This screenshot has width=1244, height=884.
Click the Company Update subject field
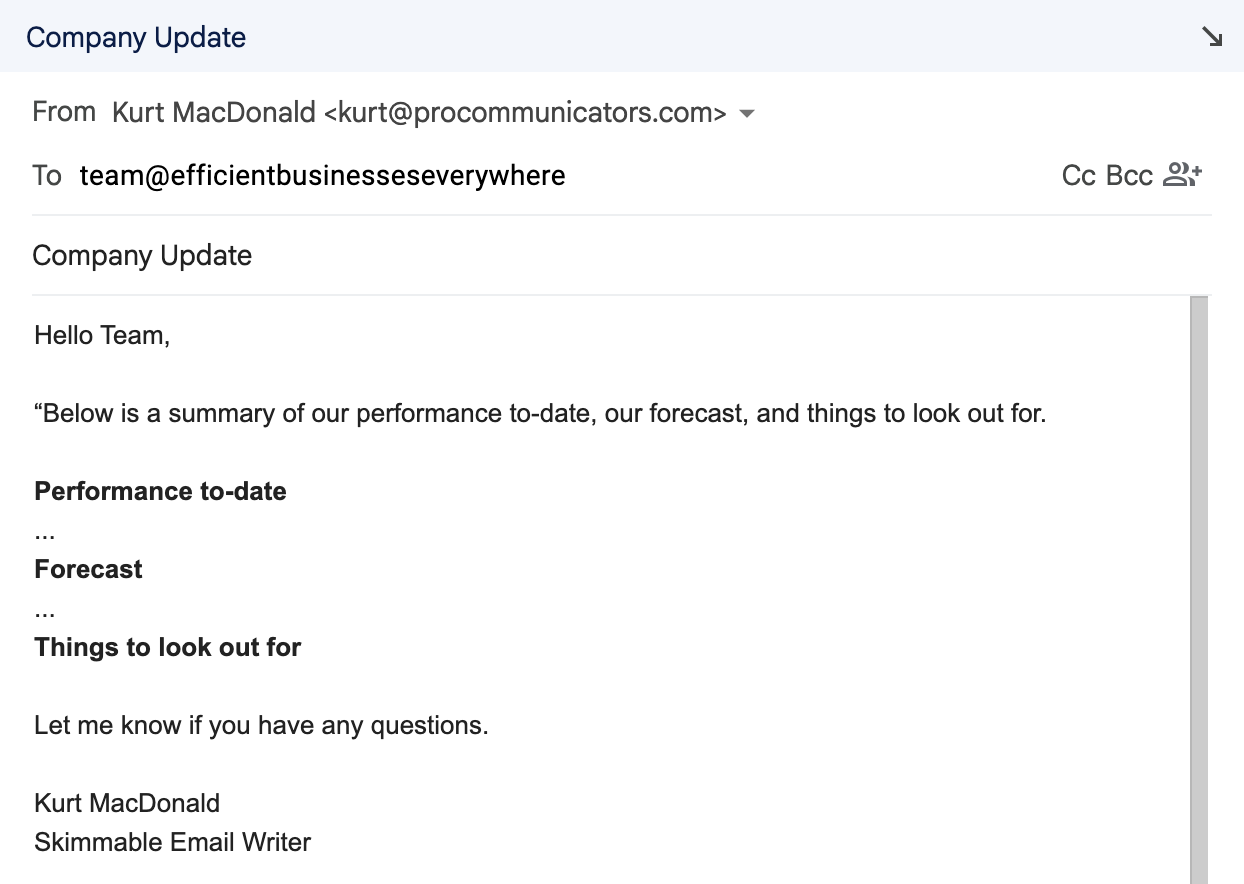tap(142, 256)
